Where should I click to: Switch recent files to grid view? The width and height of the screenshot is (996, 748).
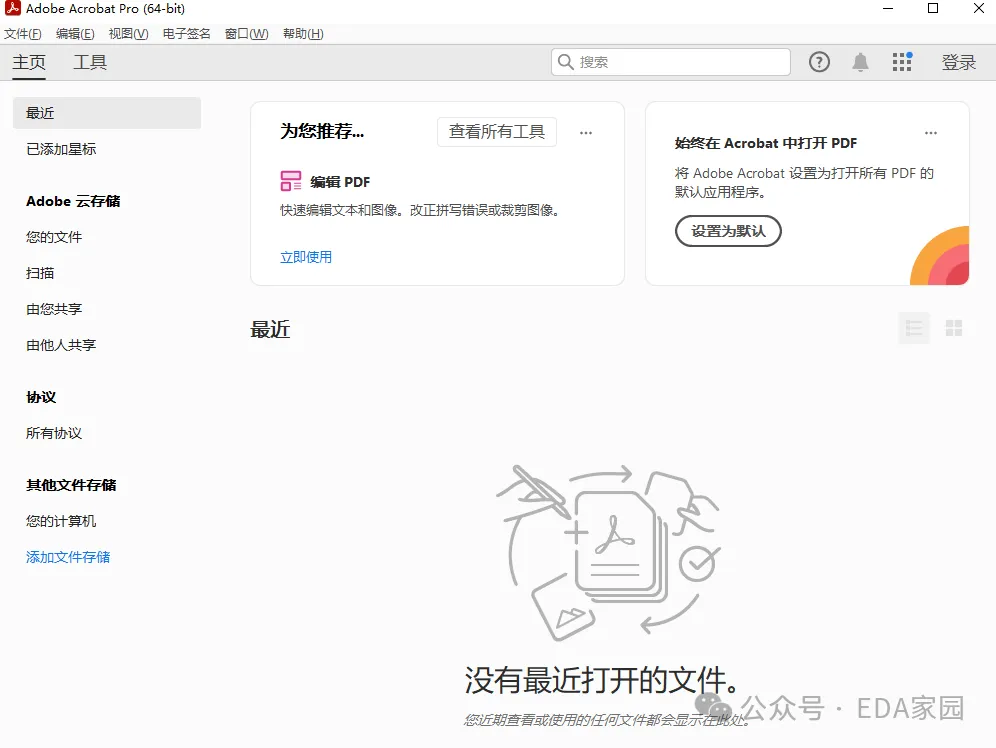coord(953,328)
